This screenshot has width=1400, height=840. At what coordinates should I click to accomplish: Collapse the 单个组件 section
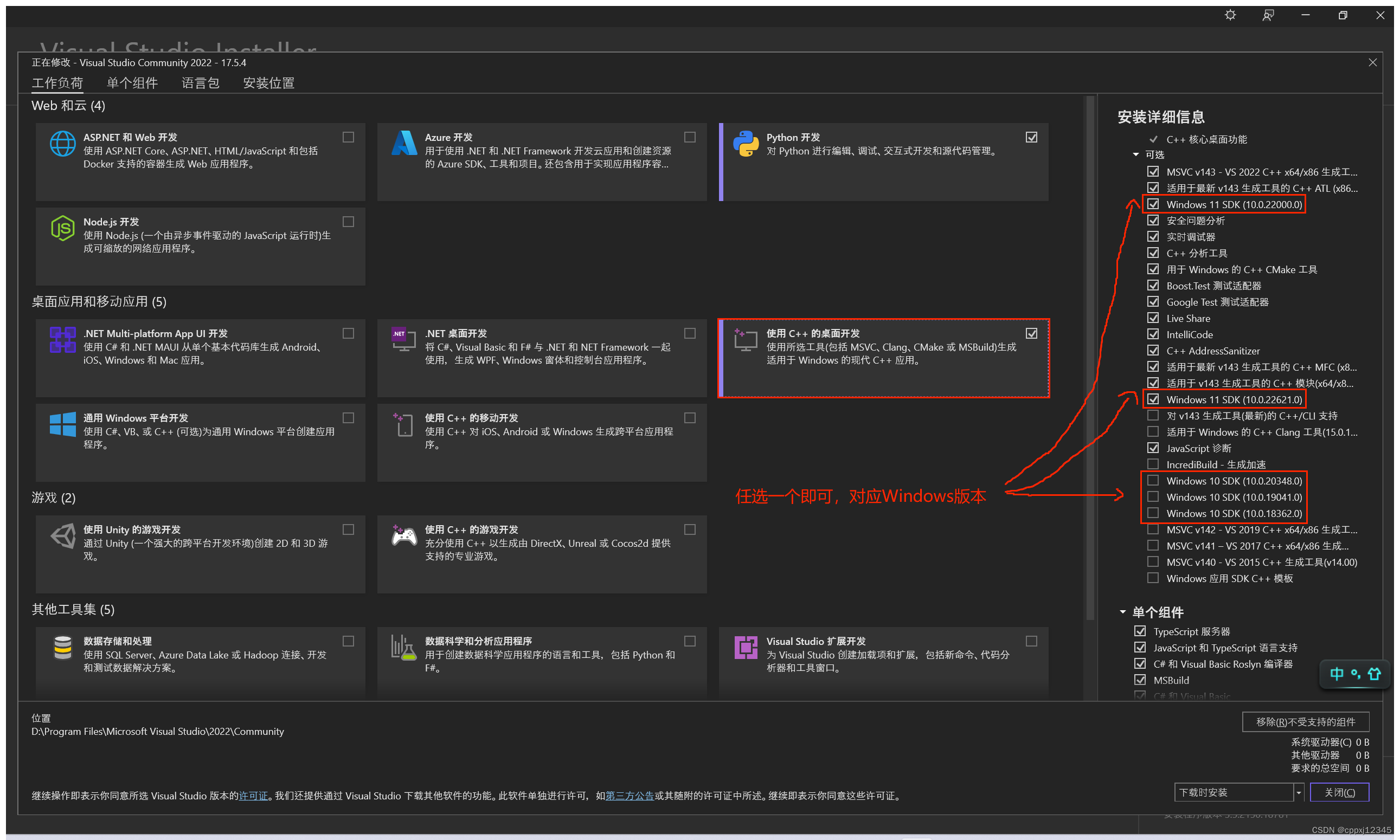(1123, 612)
